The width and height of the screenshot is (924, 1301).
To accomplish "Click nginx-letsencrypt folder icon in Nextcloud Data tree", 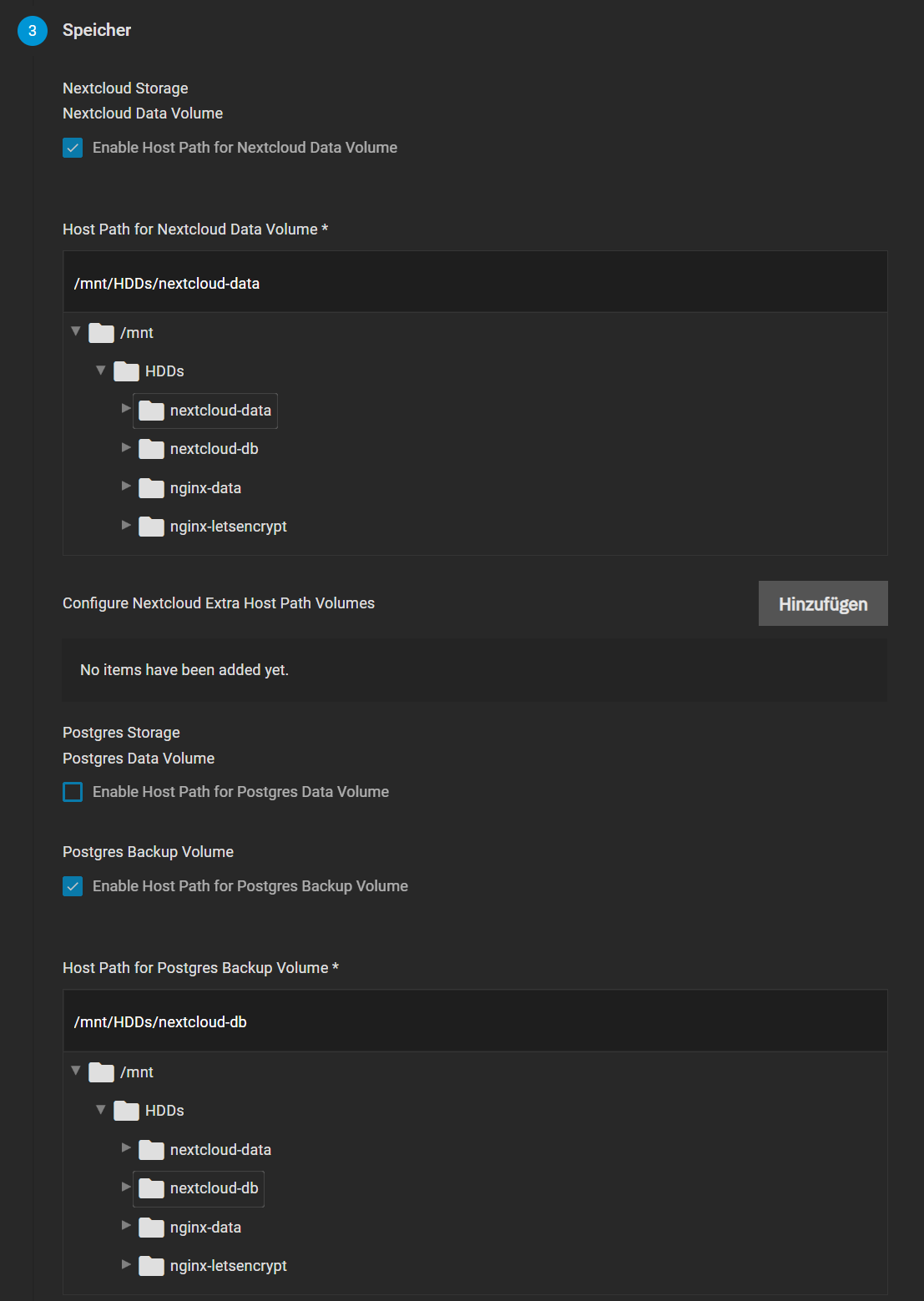I will click(151, 527).
